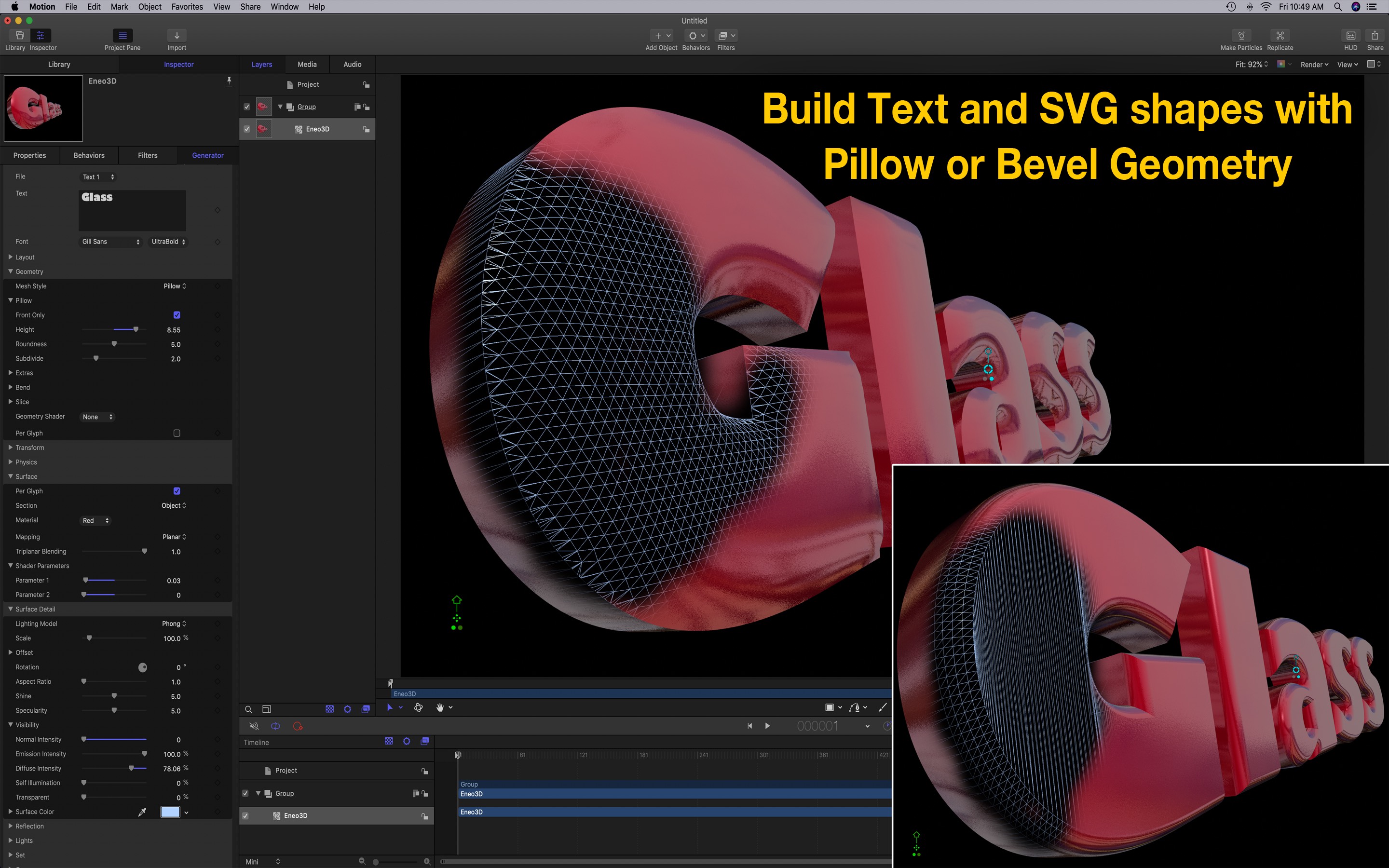Toggle loop playback button
Viewport: 1389px width, 868px height.
[x=275, y=726]
